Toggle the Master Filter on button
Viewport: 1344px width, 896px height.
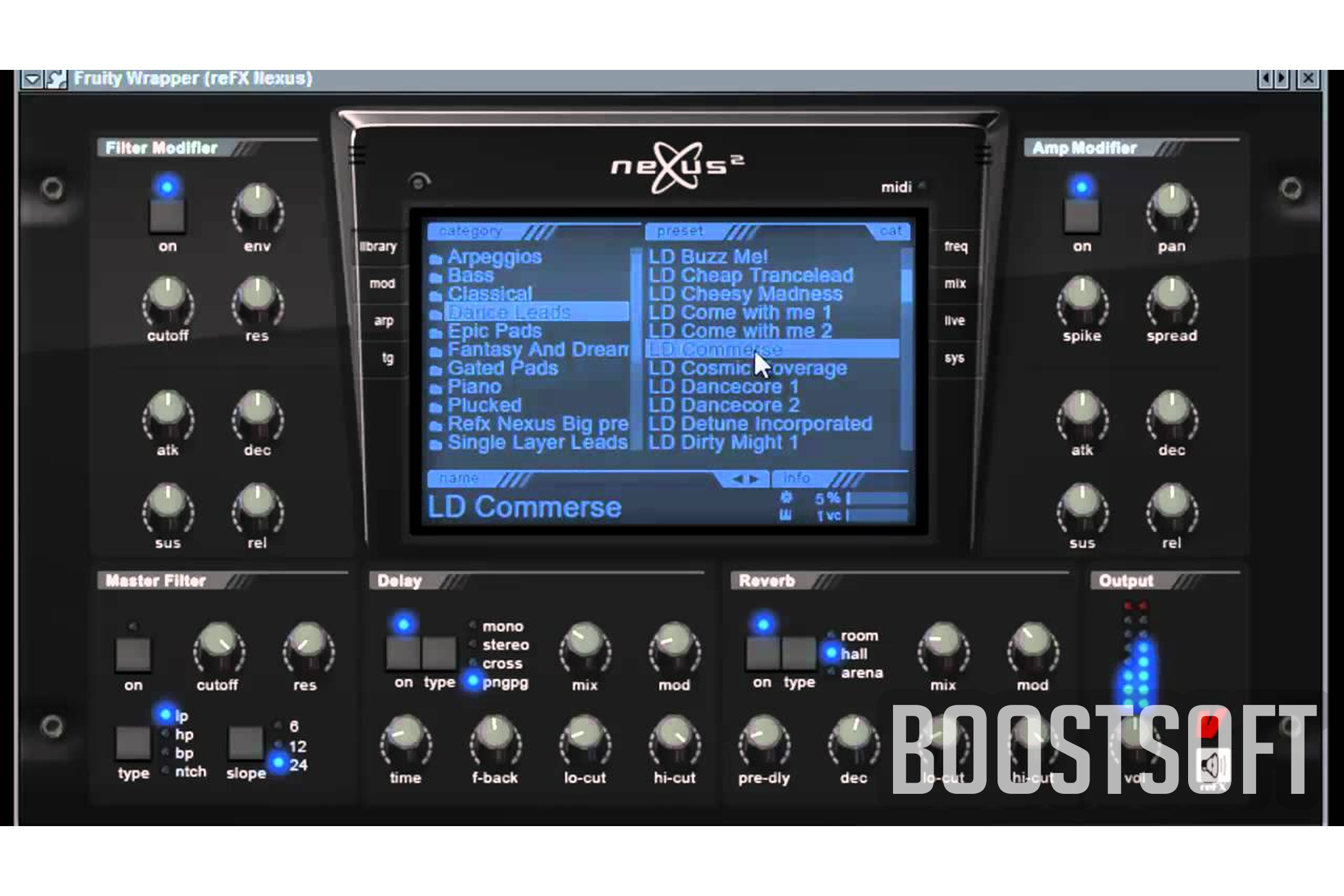point(133,654)
